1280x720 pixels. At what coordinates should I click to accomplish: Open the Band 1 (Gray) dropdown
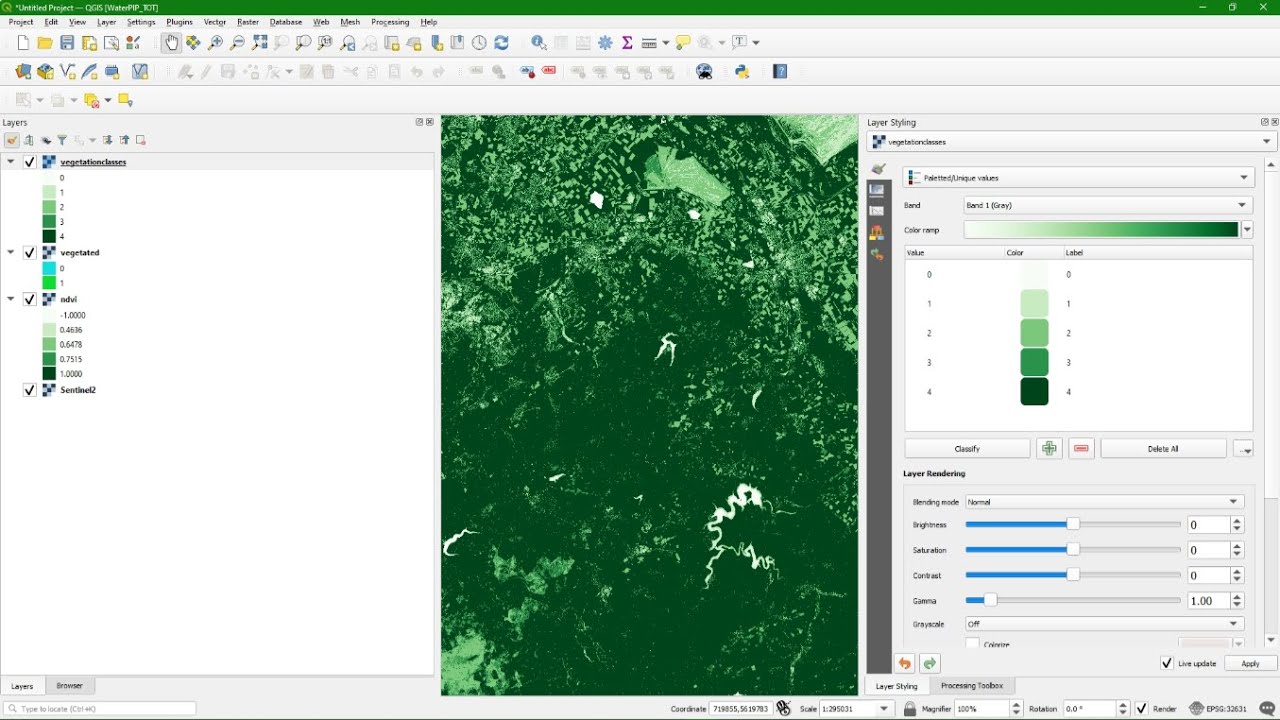tap(1108, 205)
